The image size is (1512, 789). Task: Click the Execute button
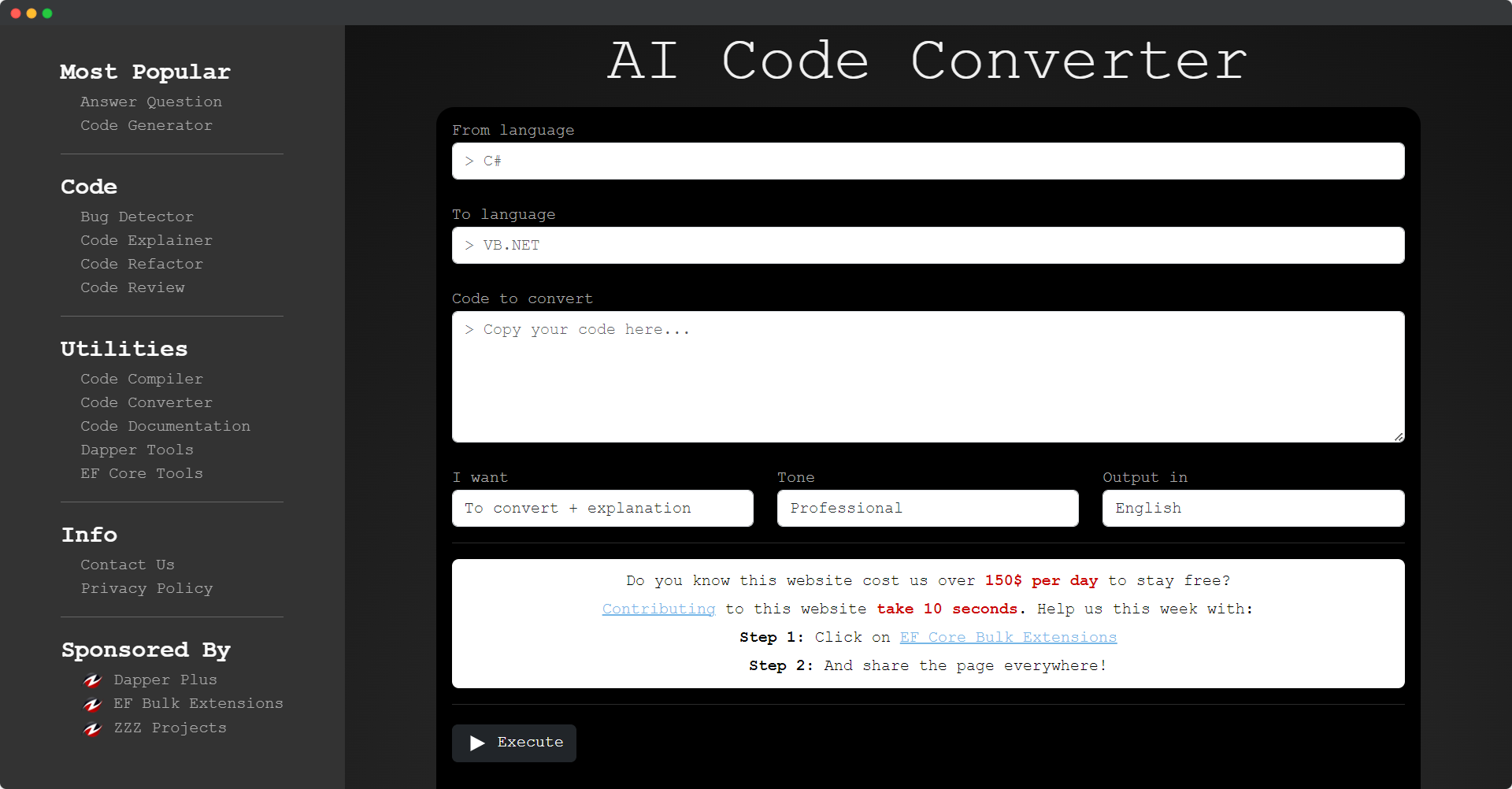(513, 743)
